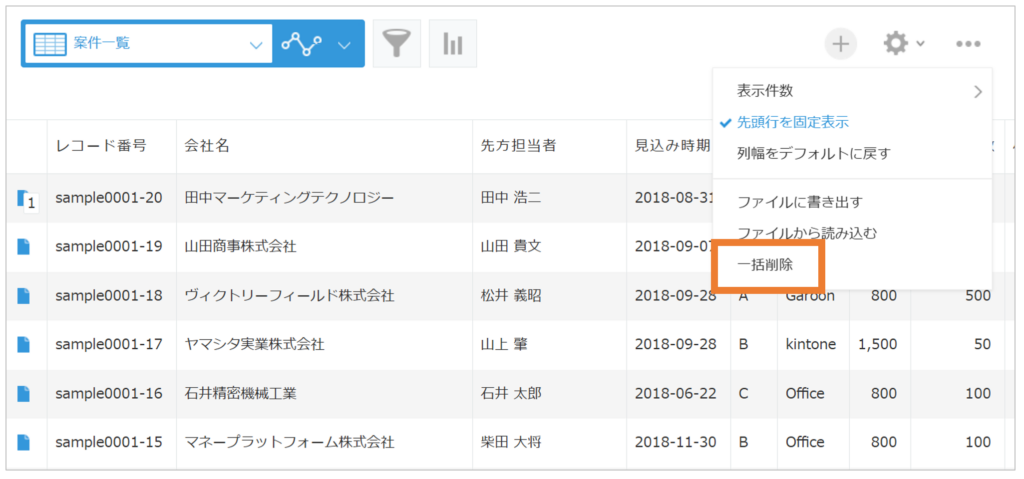Click record number sample0001-17
The height and width of the screenshot is (479, 1024).
[109, 344]
